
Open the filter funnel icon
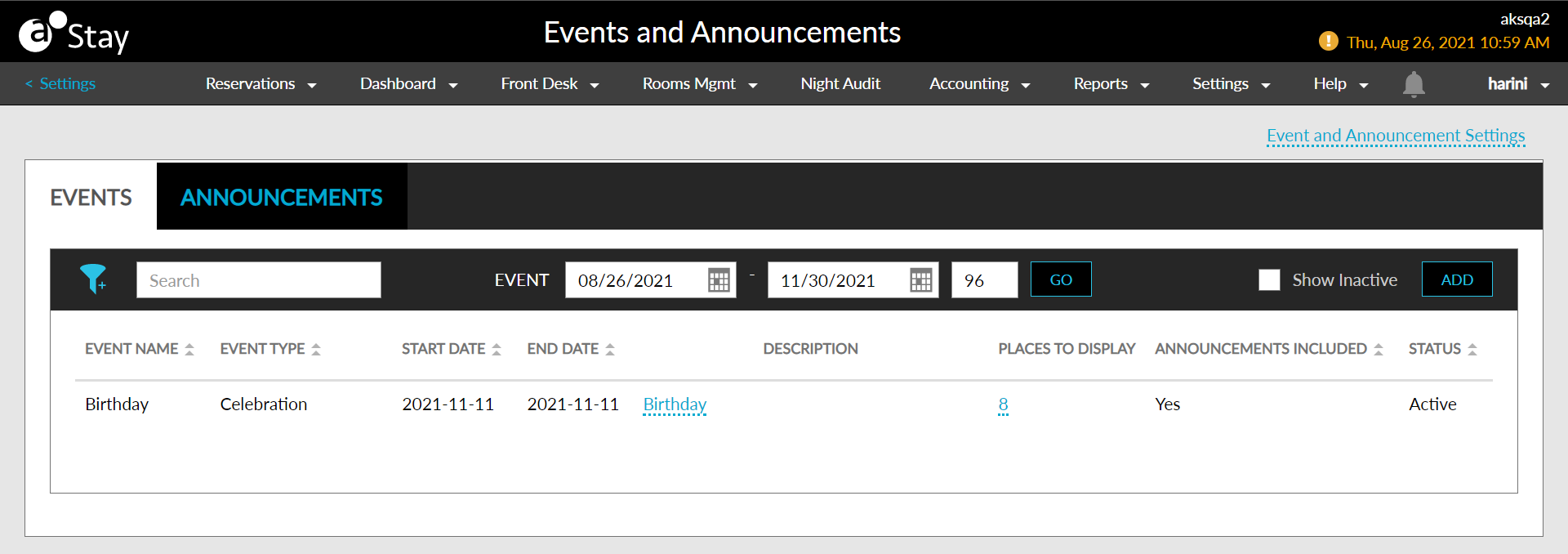pos(93,279)
